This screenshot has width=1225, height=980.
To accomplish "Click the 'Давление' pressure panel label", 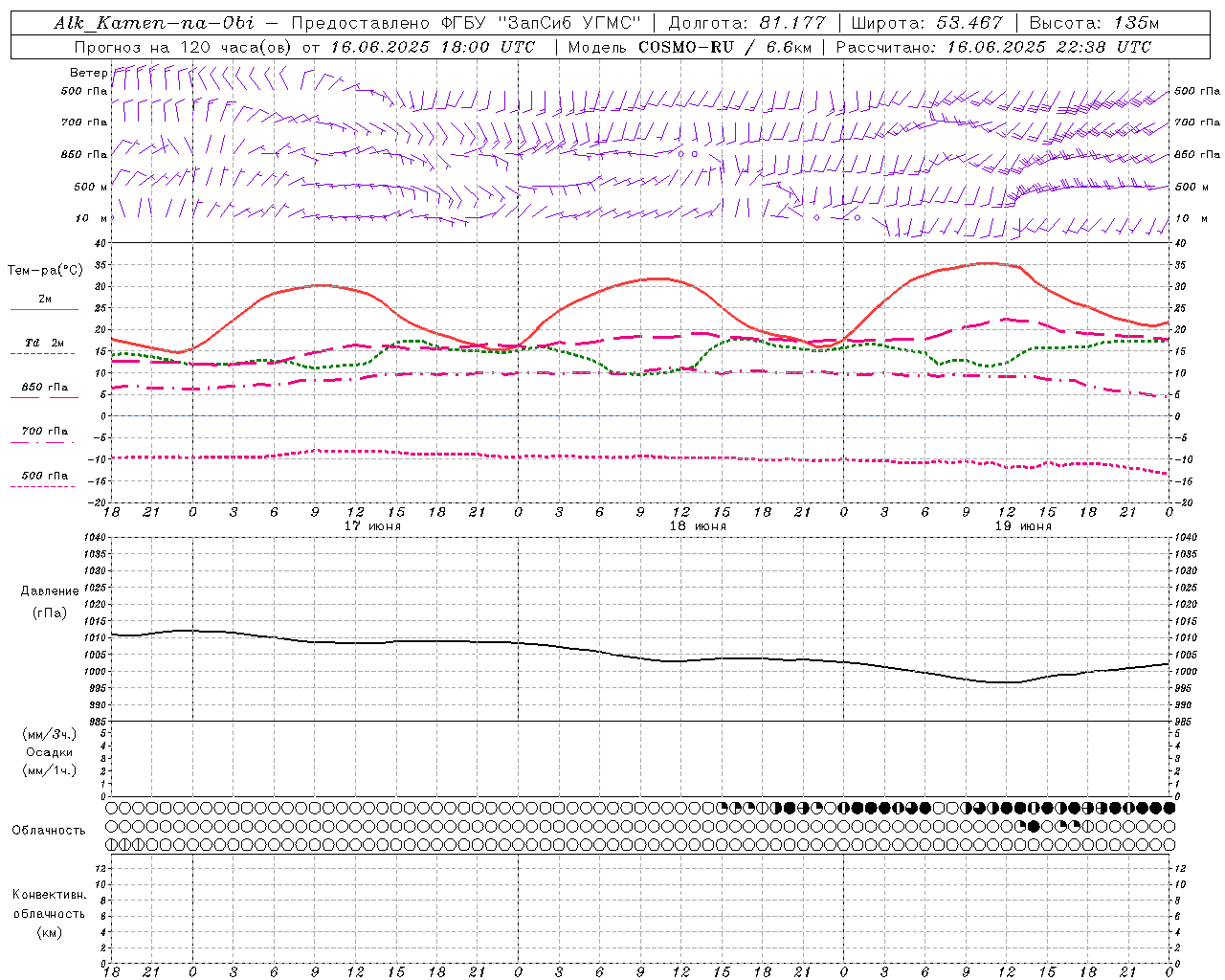I will coord(50,591).
